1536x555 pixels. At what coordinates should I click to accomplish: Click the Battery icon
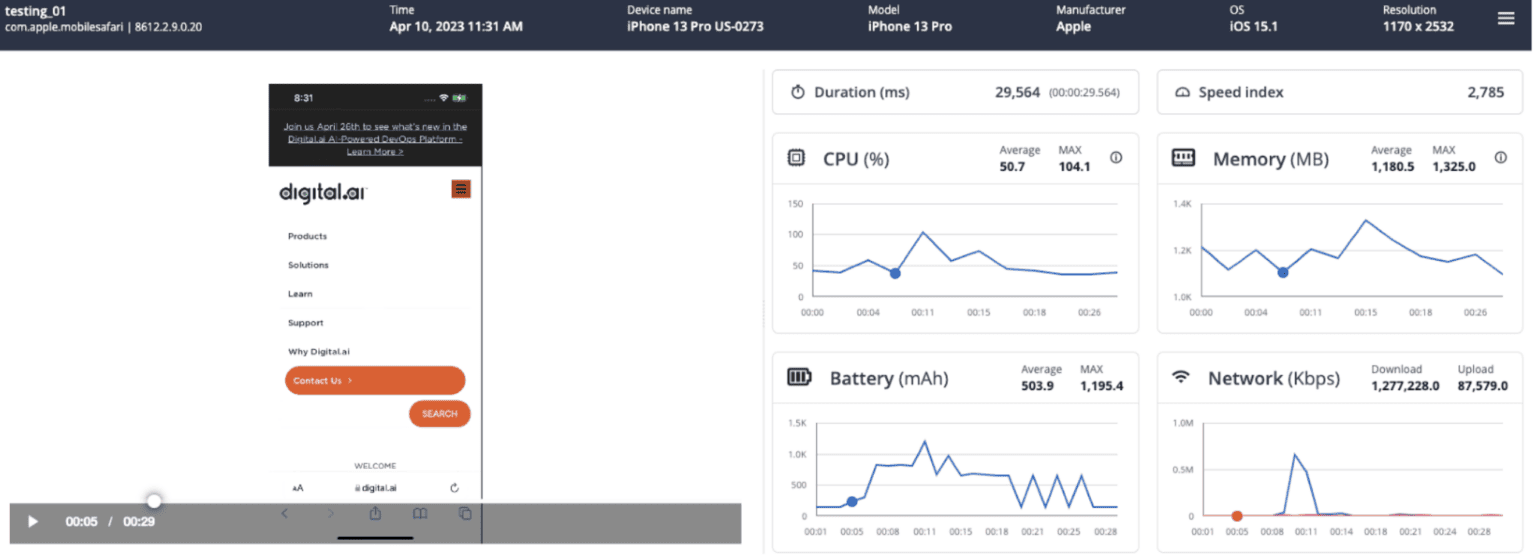point(800,377)
